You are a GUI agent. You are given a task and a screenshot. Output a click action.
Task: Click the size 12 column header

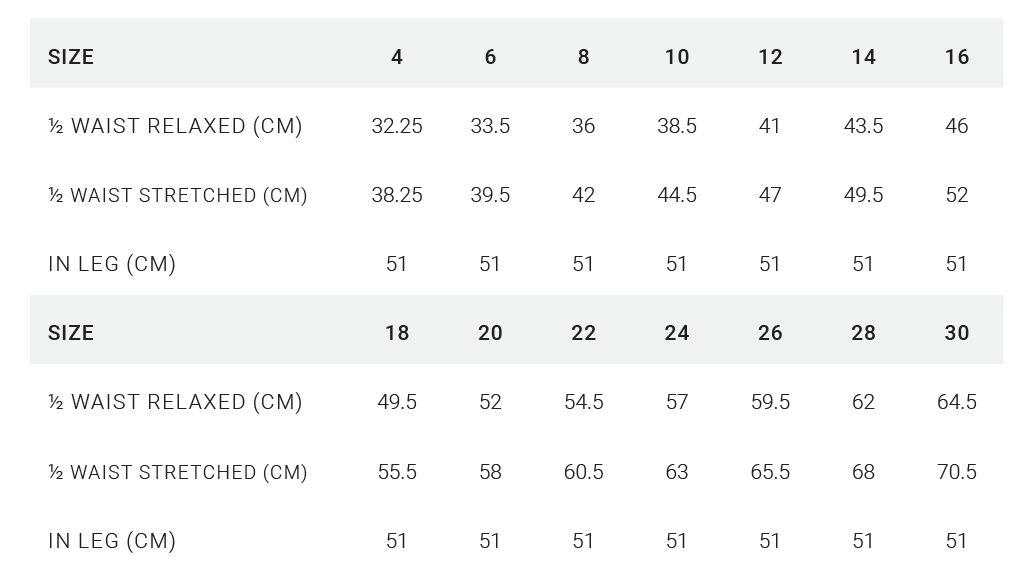[x=770, y=57]
